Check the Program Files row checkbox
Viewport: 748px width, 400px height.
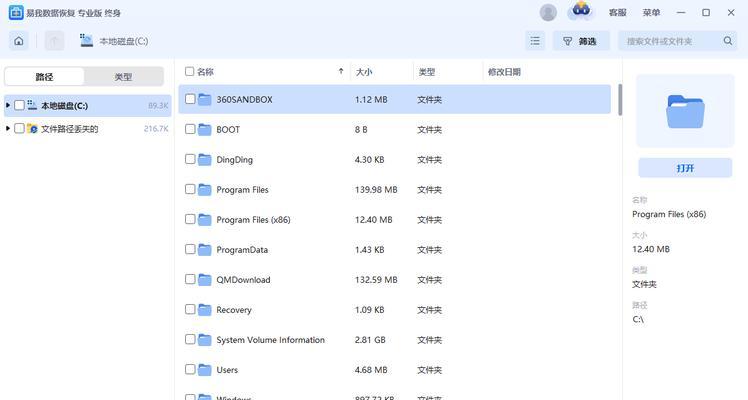[190, 189]
